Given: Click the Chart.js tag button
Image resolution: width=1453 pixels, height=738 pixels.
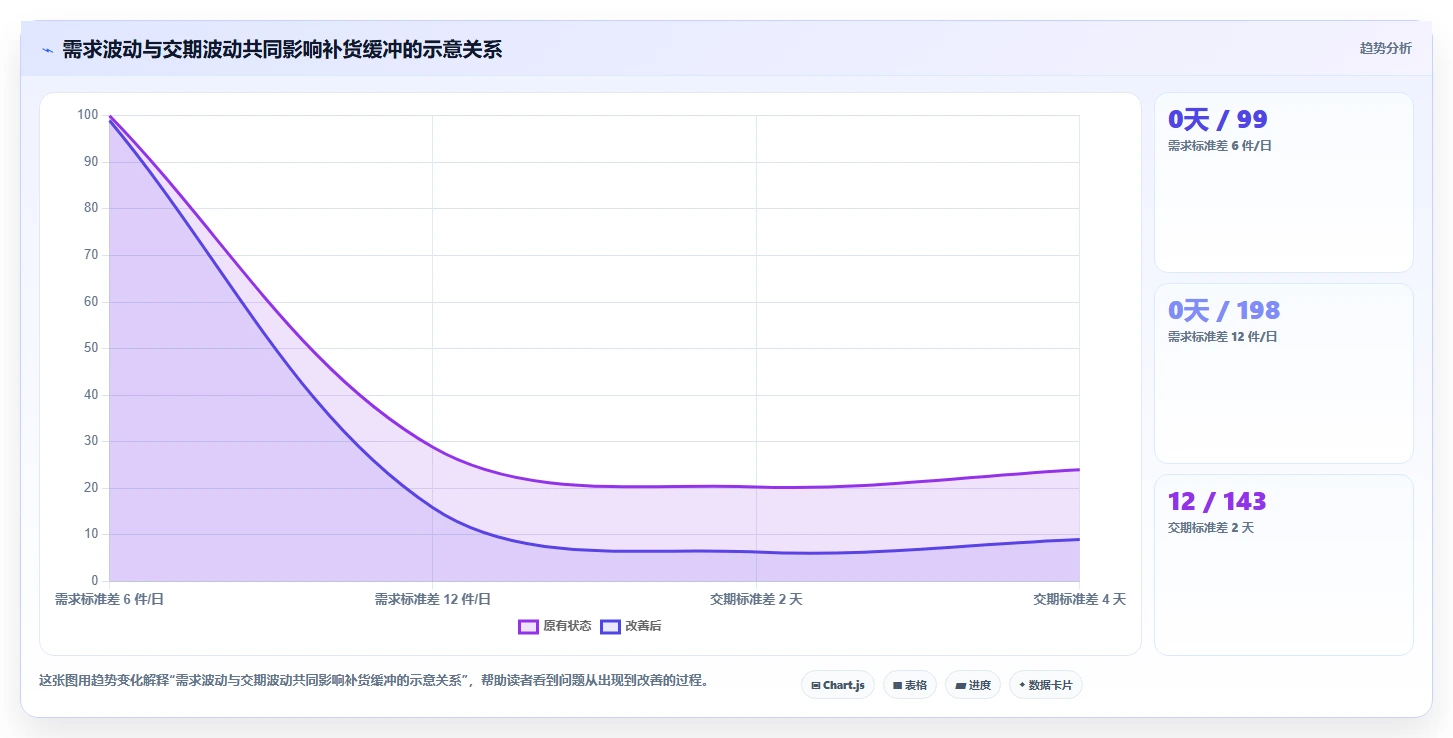Looking at the screenshot, I should coord(838,685).
